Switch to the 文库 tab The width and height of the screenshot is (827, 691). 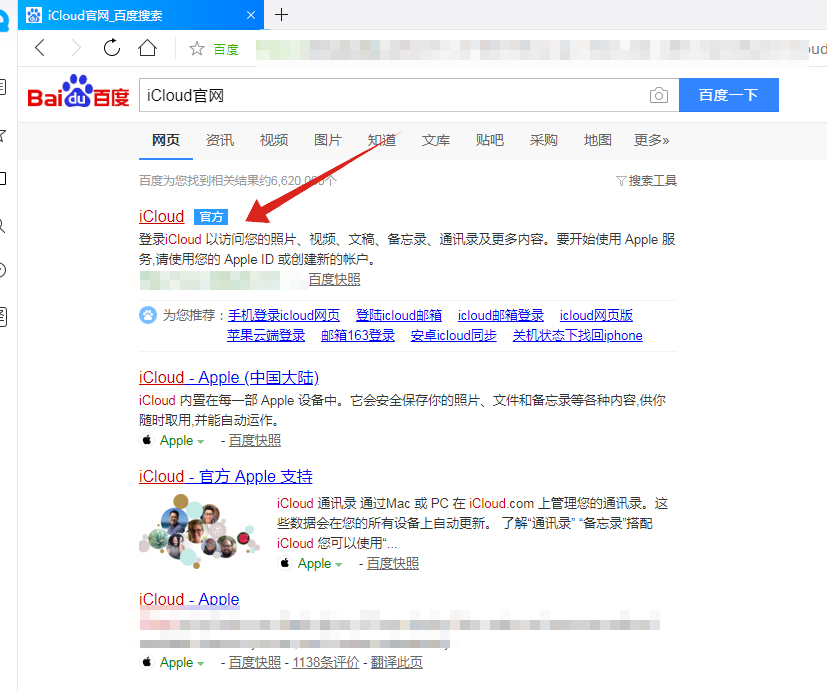pyautogui.click(x=436, y=140)
